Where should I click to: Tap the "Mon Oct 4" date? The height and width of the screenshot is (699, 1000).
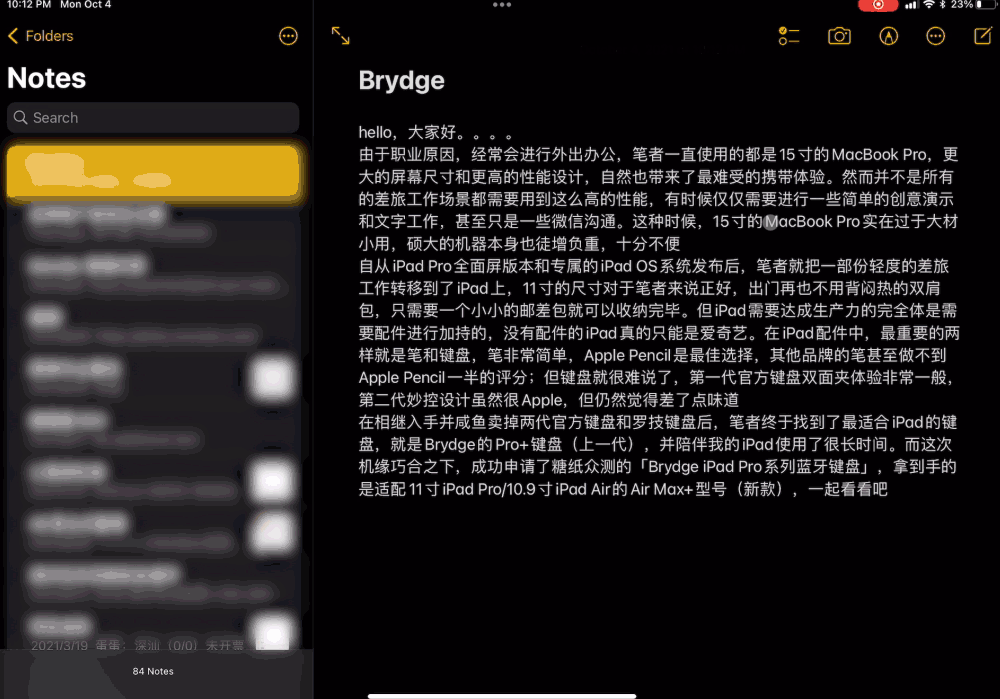click(85, 5)
